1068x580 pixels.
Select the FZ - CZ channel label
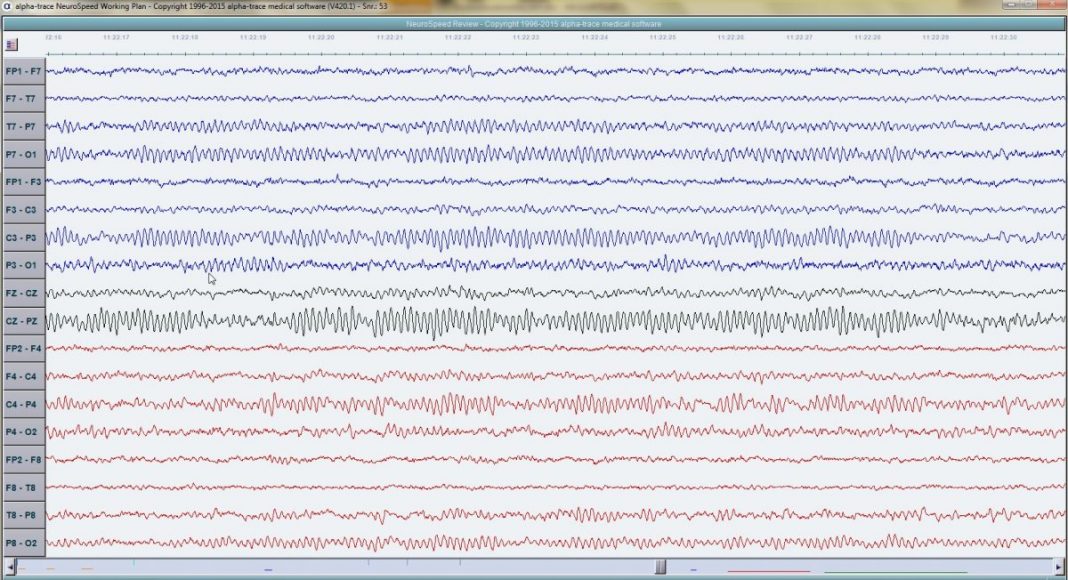[24, 293]
